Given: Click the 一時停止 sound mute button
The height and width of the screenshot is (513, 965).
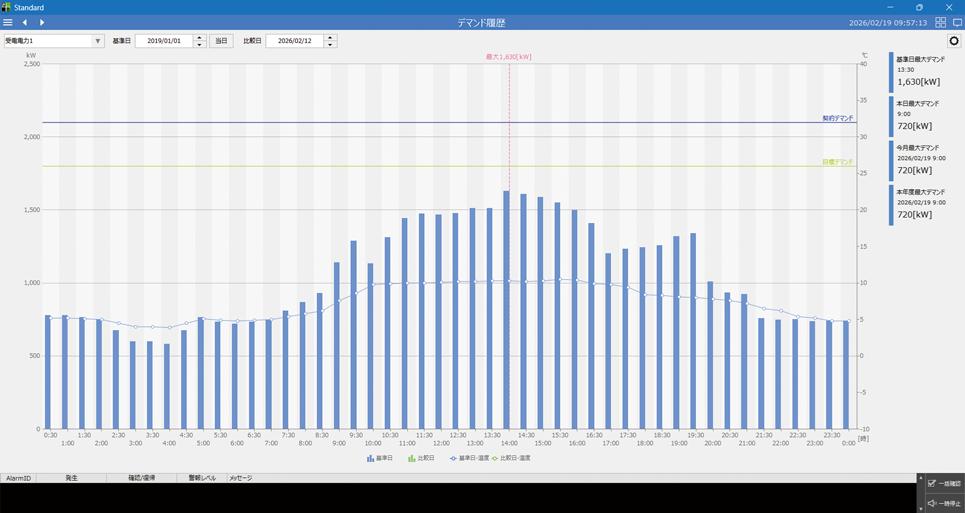Looking at the screenshot, I should (943, 503).
